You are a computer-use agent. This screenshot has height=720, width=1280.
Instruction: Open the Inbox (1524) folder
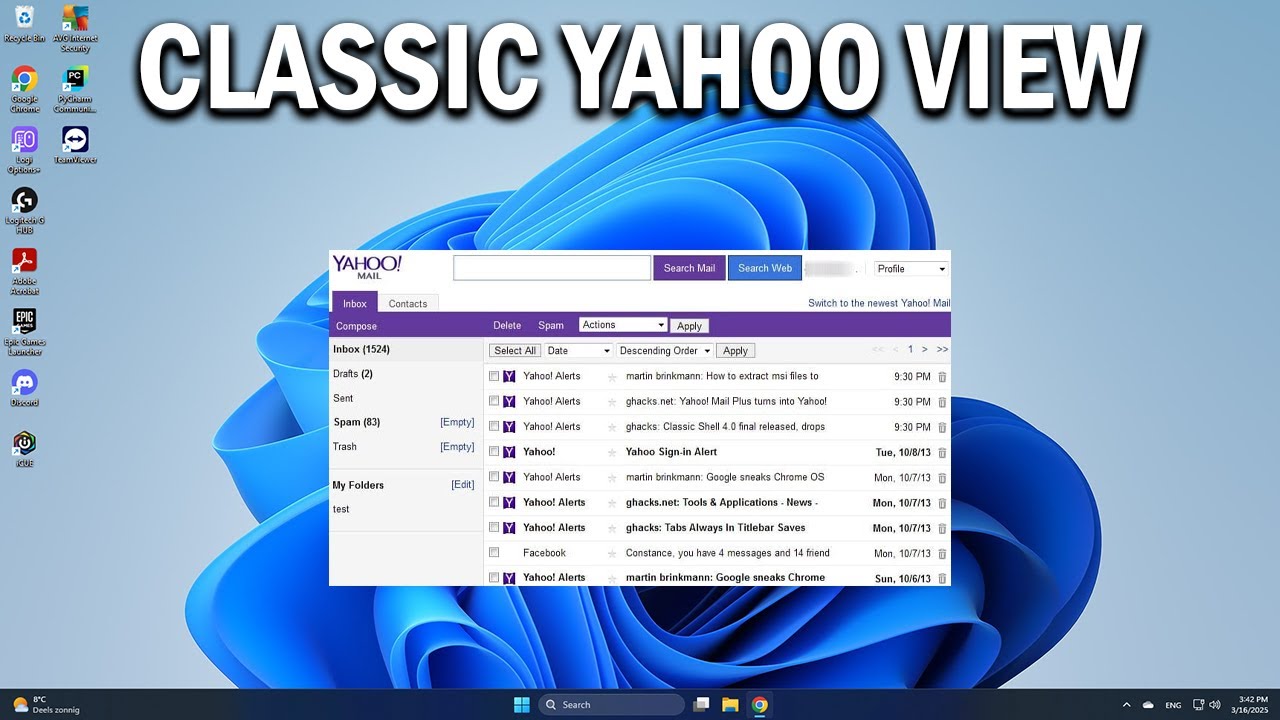point(361,349)
